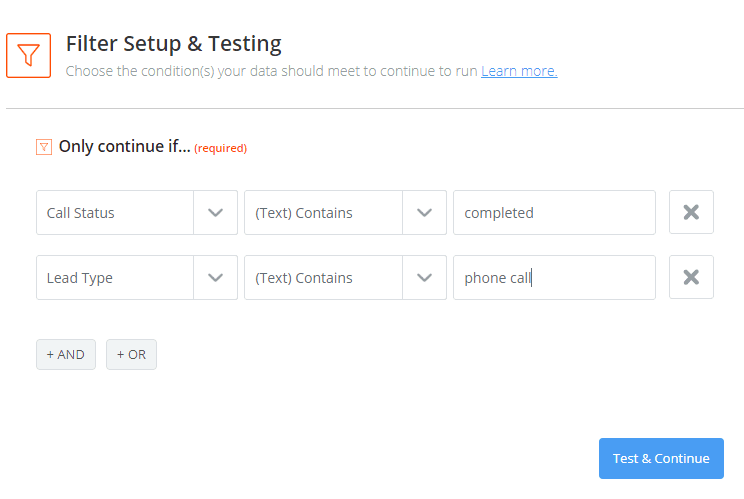Click the Test & Continue button

tap(661, 458)
